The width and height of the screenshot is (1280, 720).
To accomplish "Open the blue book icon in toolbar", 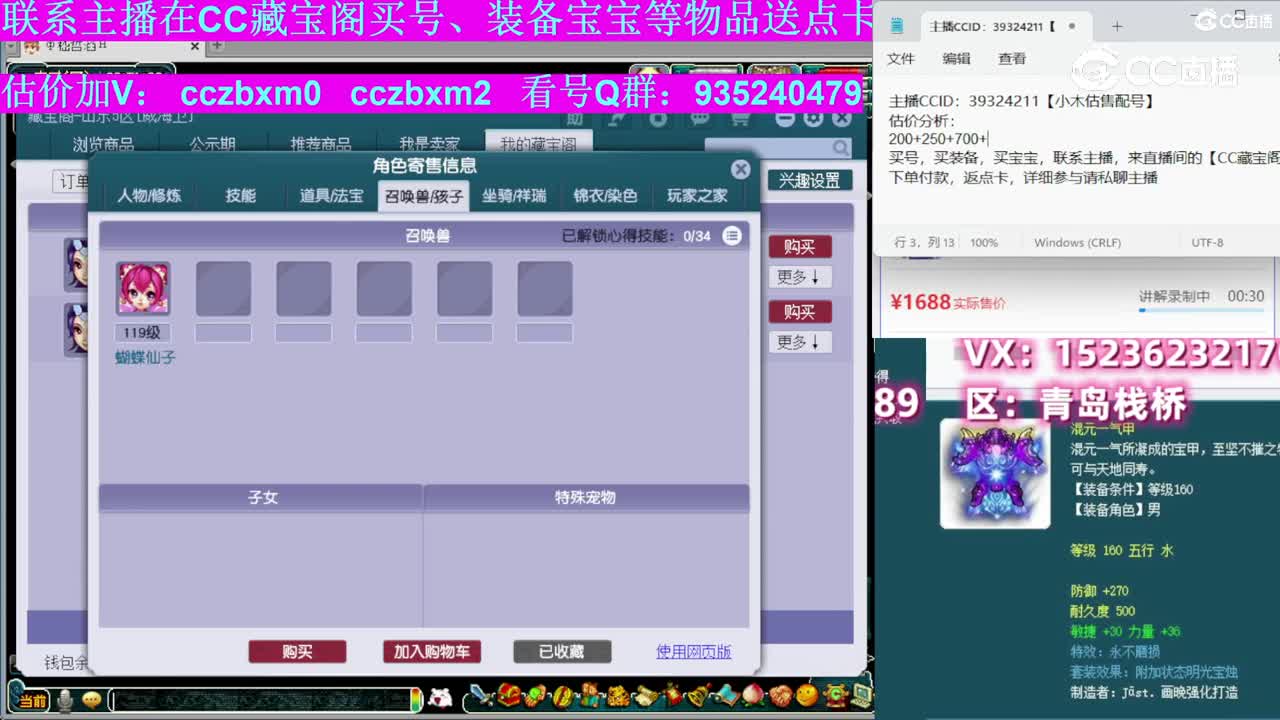I will click(725, 695).
